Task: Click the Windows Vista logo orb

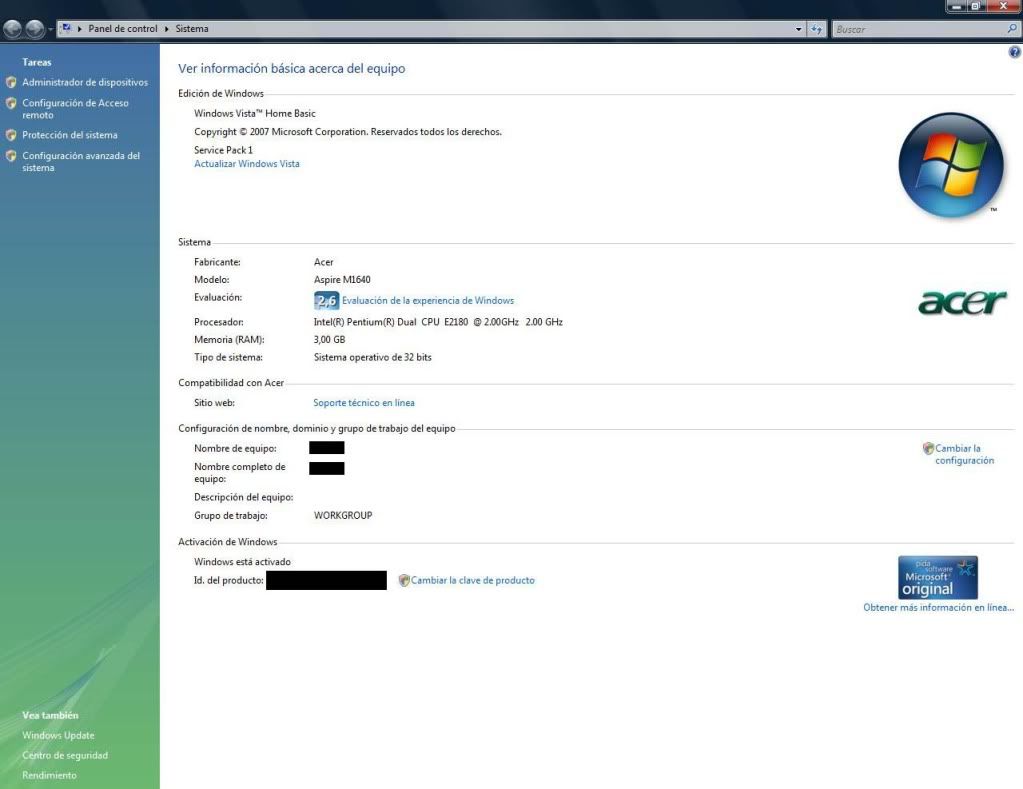Action: point(951,164)
